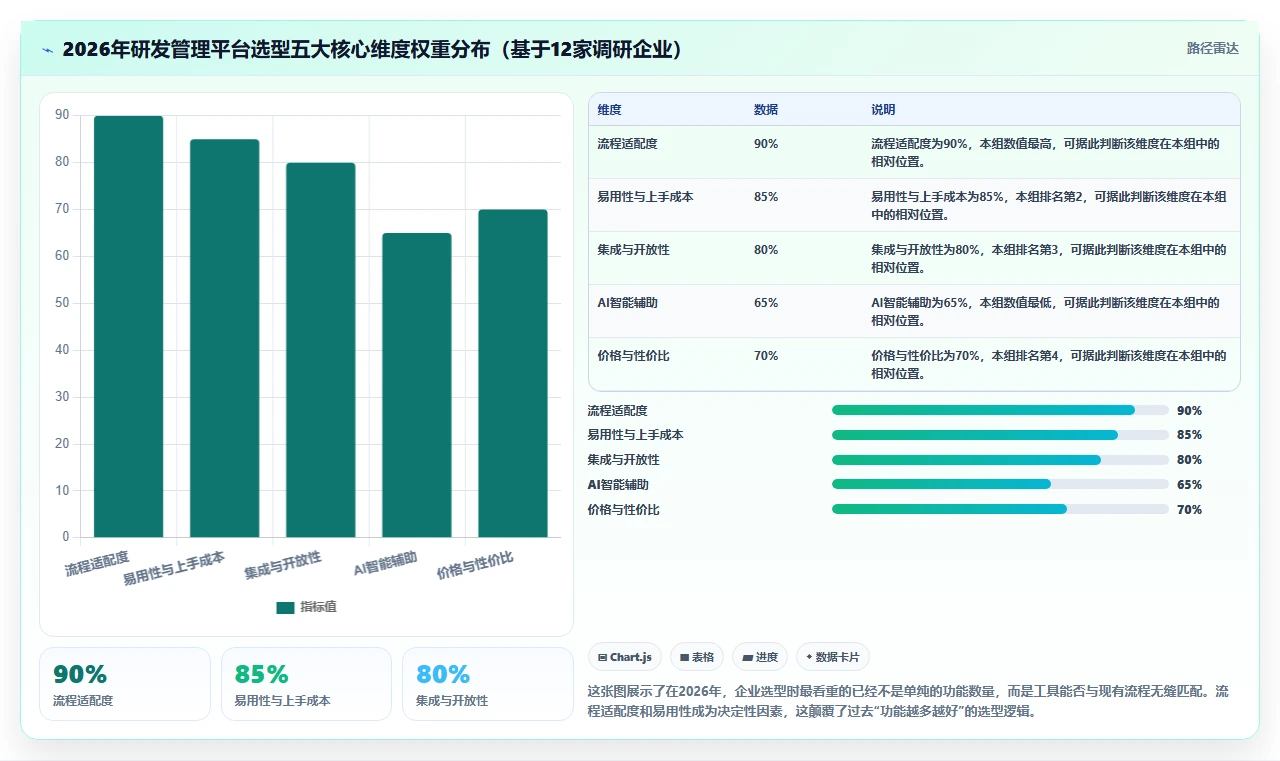Click the 进度 chip icon
The height and width of the screenshot is (761, 1280).
tap(746, 657)
